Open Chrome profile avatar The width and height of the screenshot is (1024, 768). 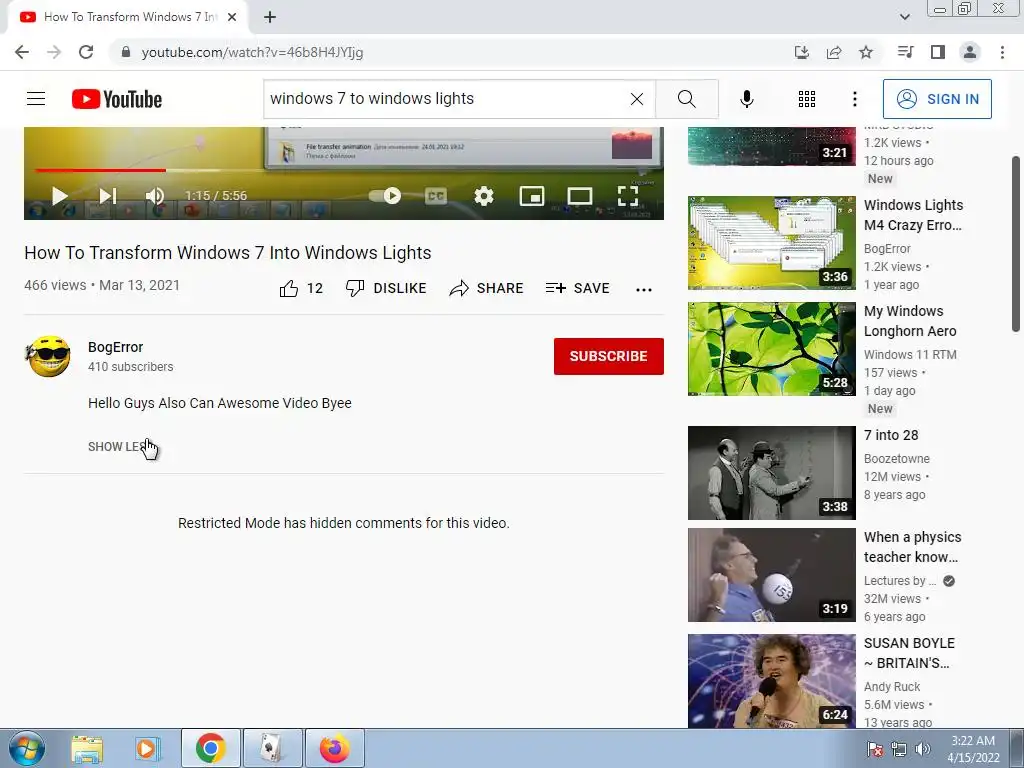[970, 52]
